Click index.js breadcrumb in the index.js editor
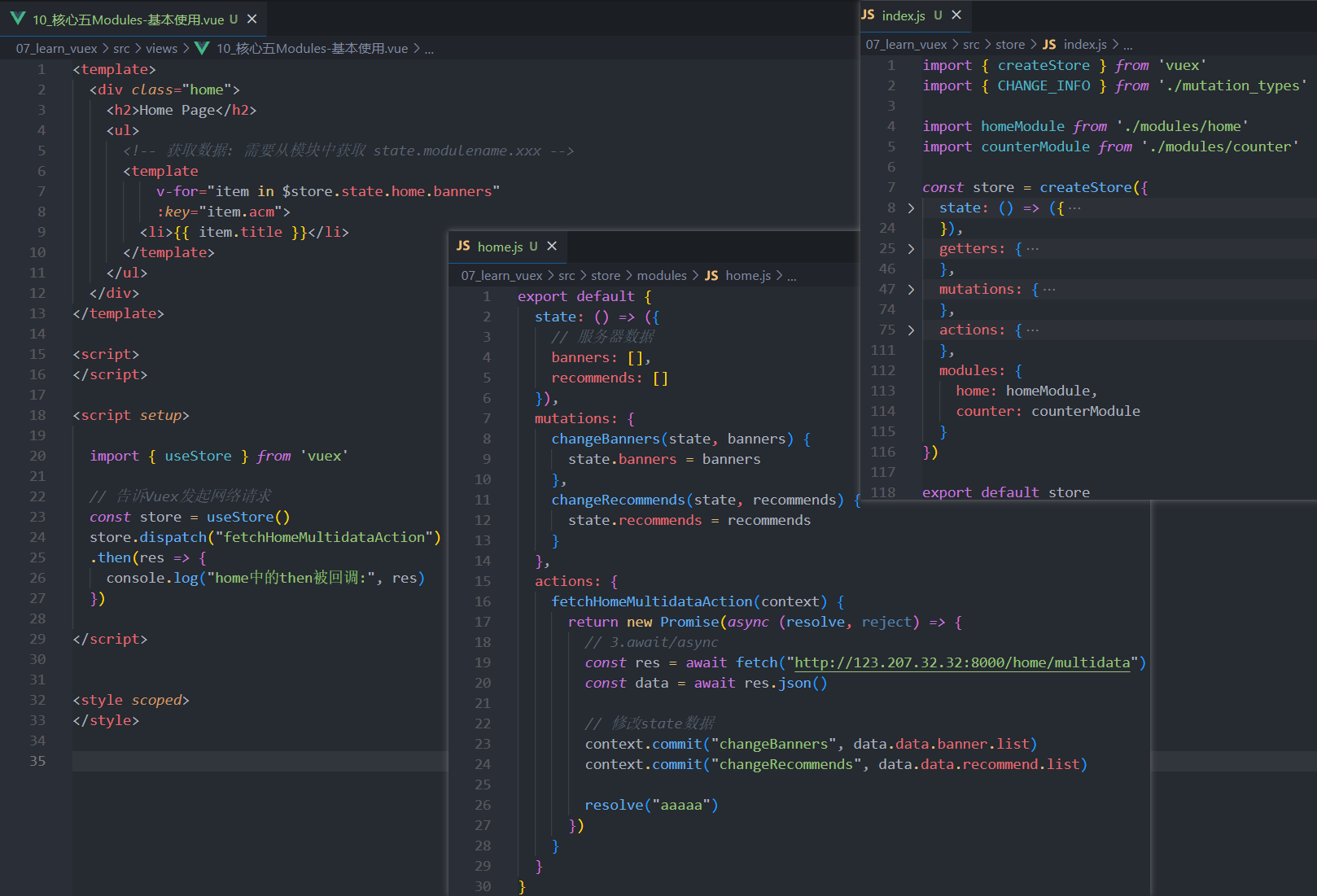The image size is (1317, 896). [x=1085, y=45]
